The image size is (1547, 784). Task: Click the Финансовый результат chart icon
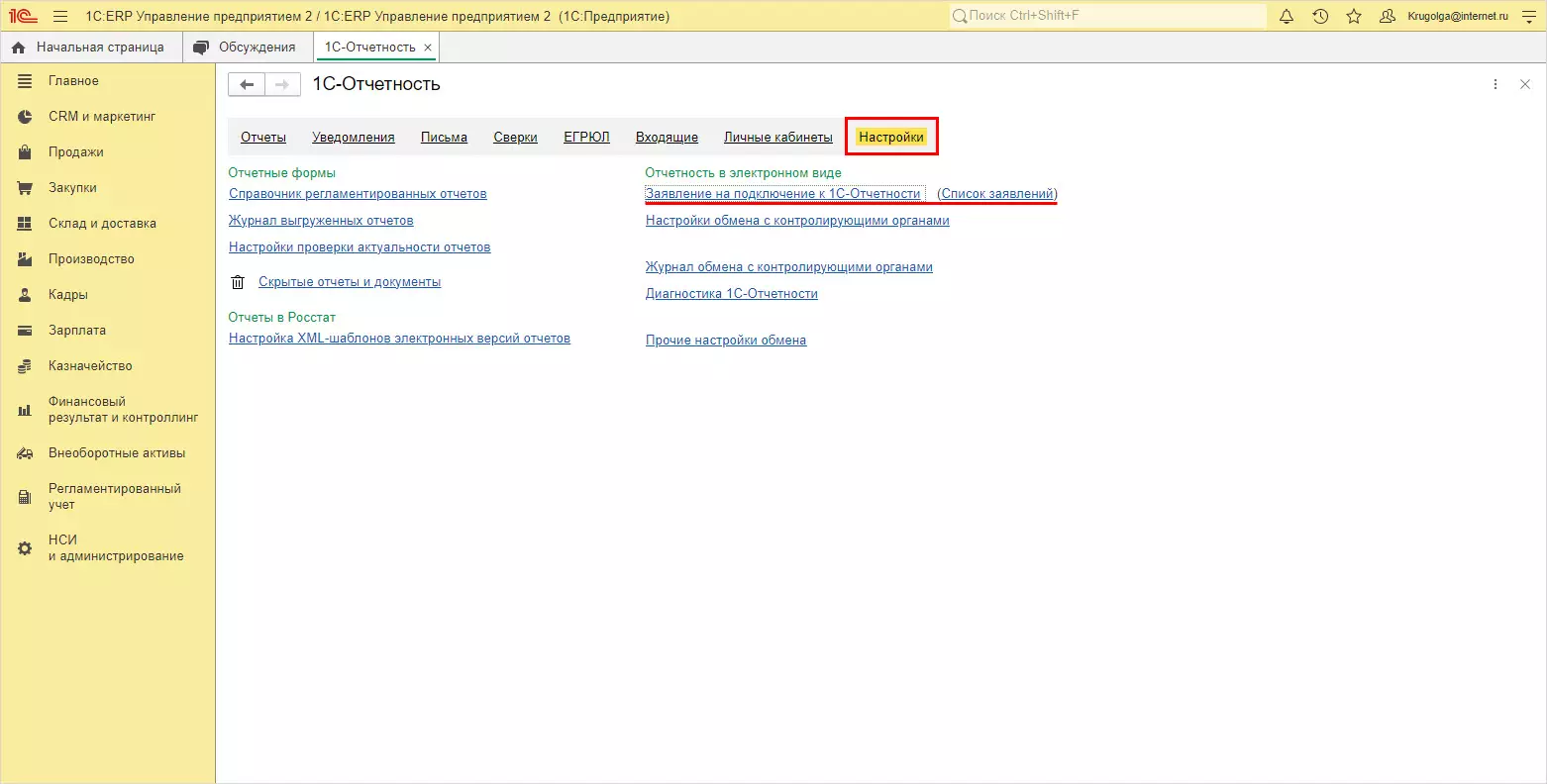pos(25,410)
